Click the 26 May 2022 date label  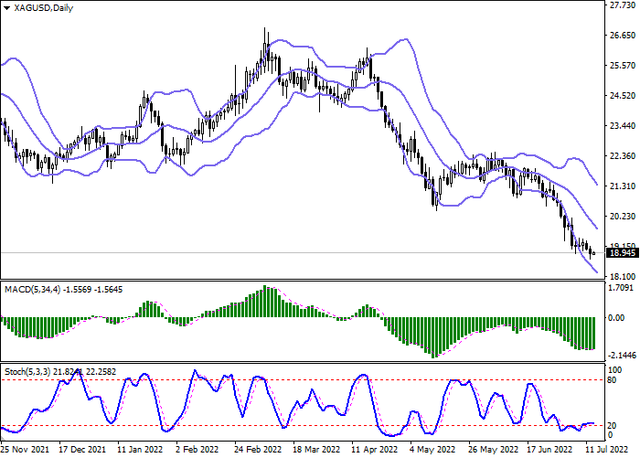tap(493, 450)
